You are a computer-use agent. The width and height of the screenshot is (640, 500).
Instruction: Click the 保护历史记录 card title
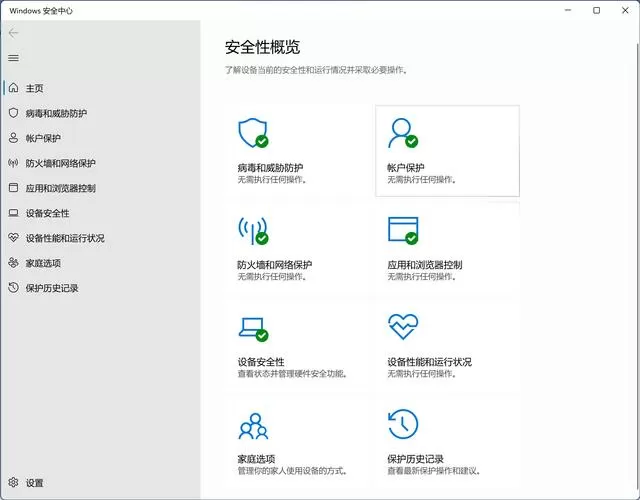tap(416, 459)
